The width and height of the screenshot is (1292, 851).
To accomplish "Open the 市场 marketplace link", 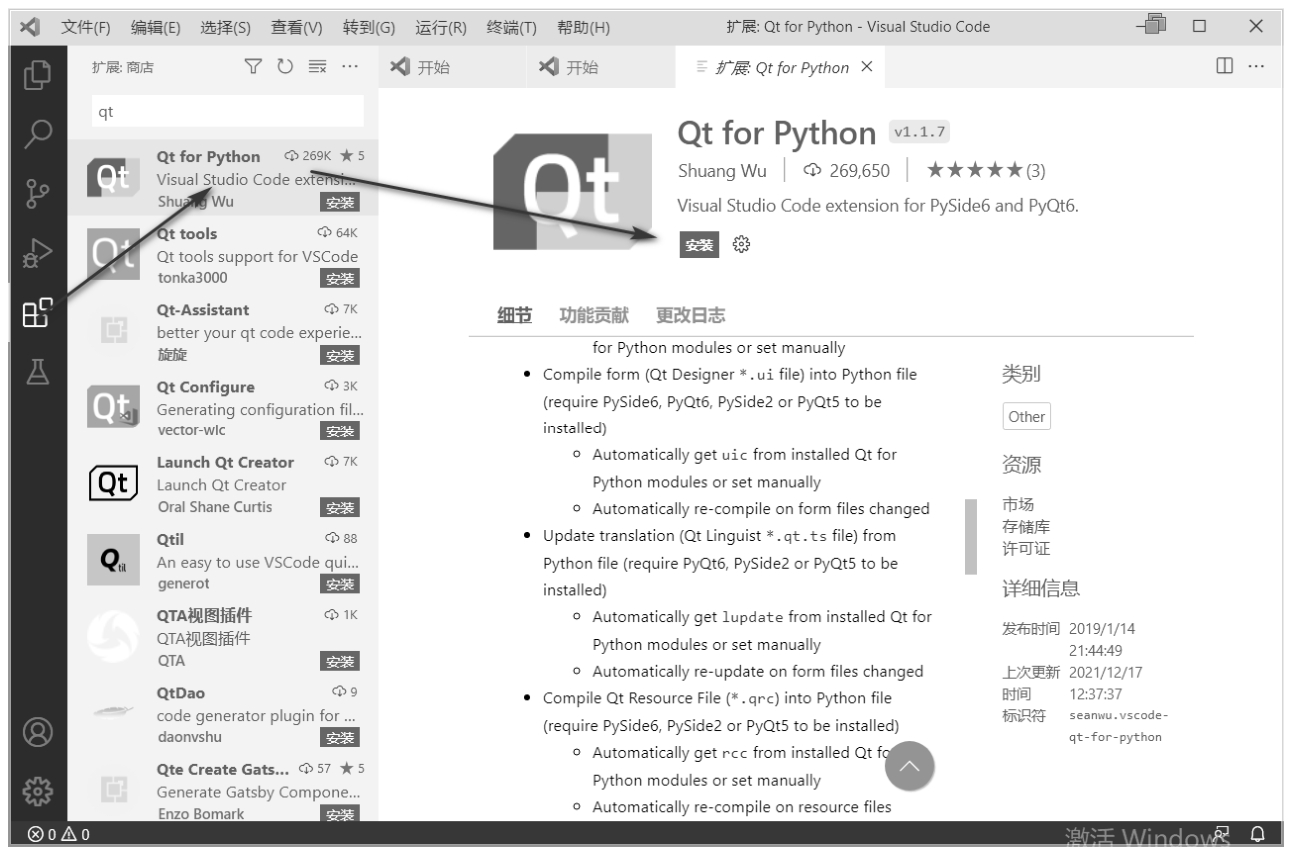I will click(1018, 505).
